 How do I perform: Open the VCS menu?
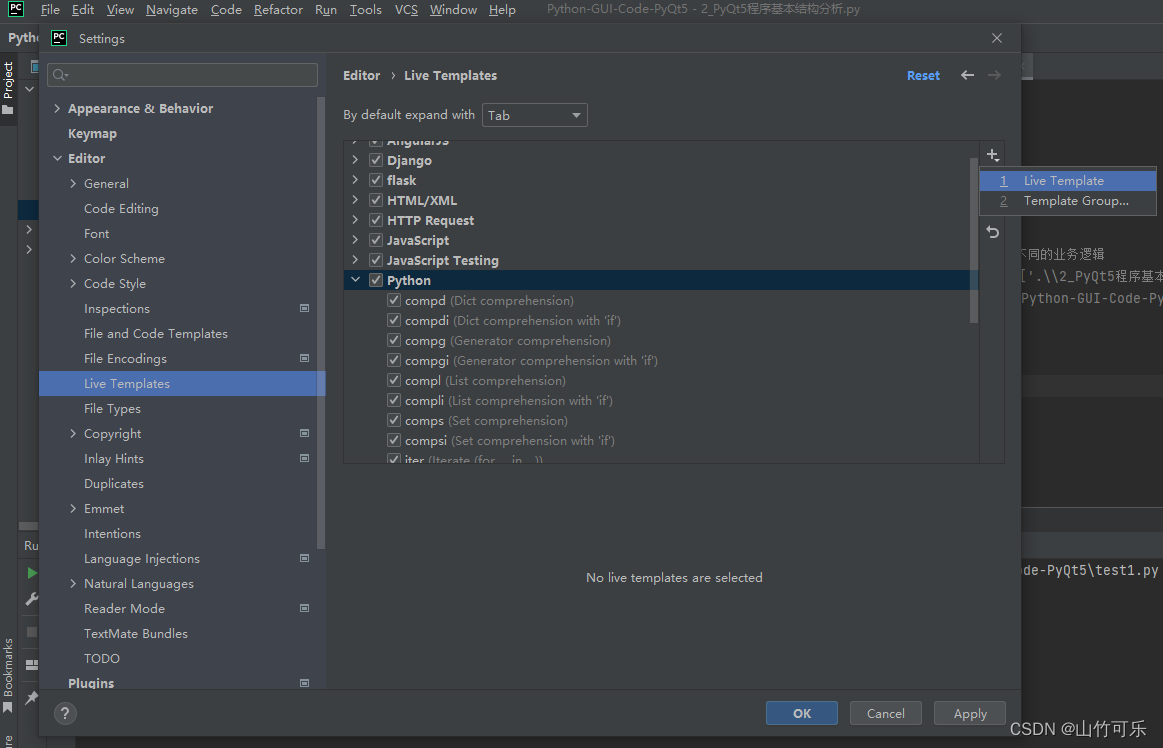click(x=406, y=10)
